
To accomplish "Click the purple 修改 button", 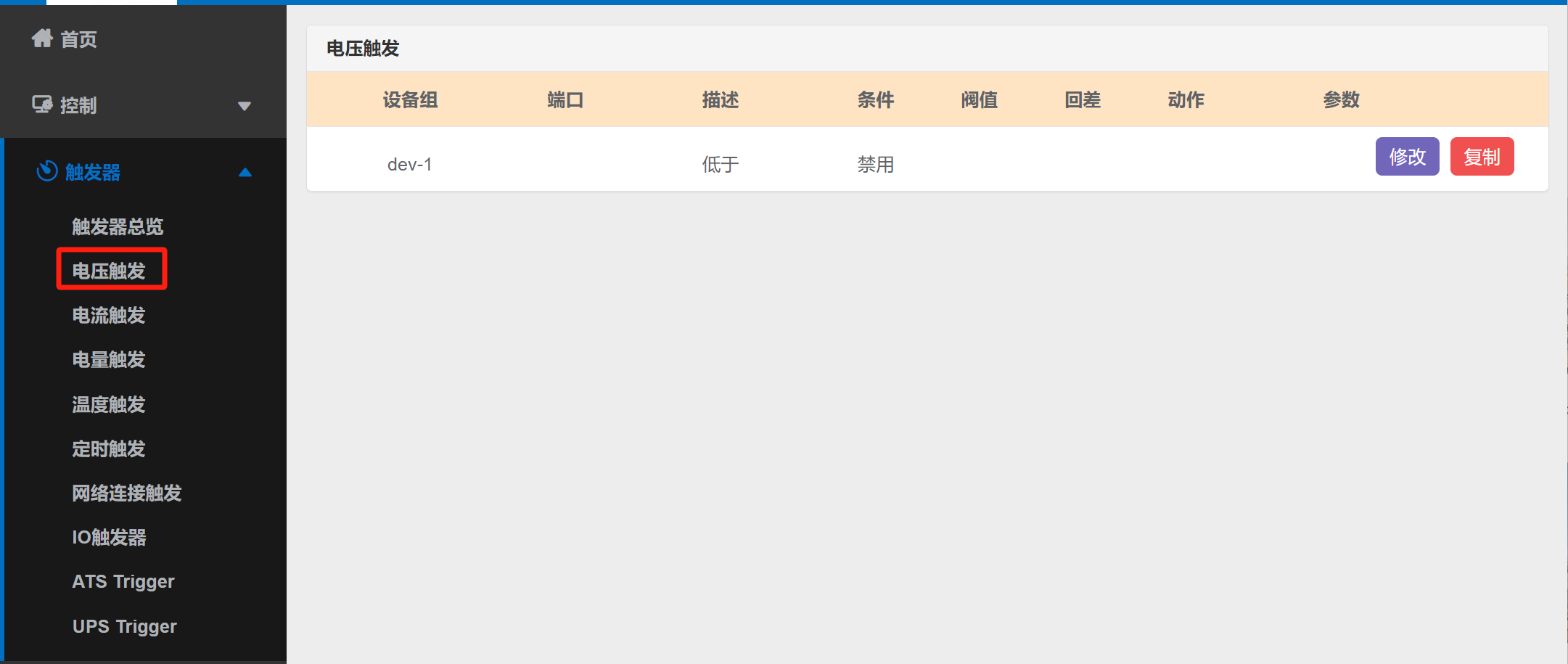I will pyautogui.click(x=1407, y=157).
